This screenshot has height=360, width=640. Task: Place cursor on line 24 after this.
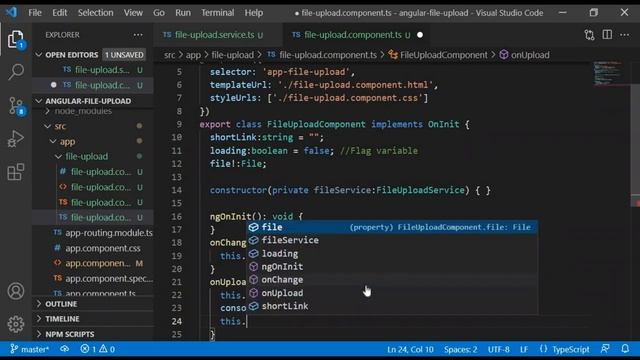point(247,321)
